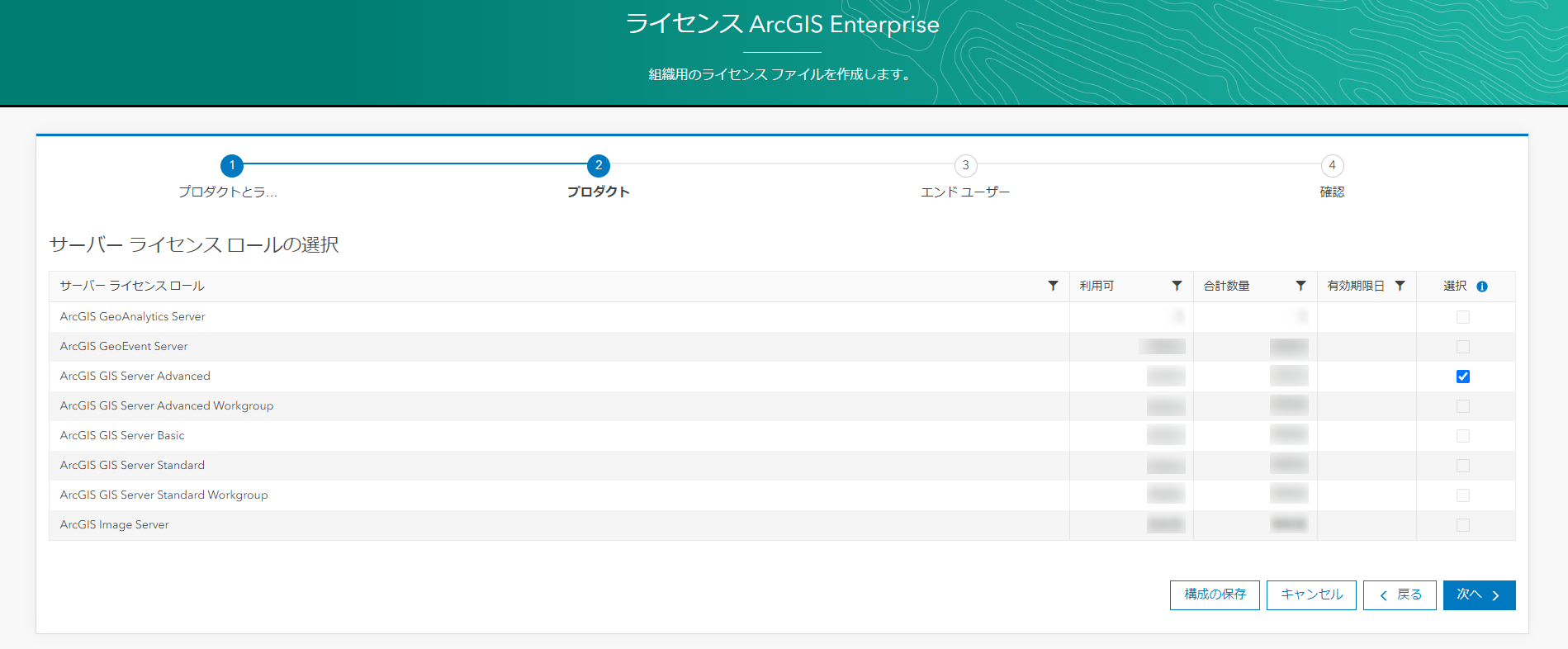Enable the ArcGIS GIS Server Advanced Workgroup checkbox
This screenshot has width=1568, height=649.
(x=1463, y=406)
